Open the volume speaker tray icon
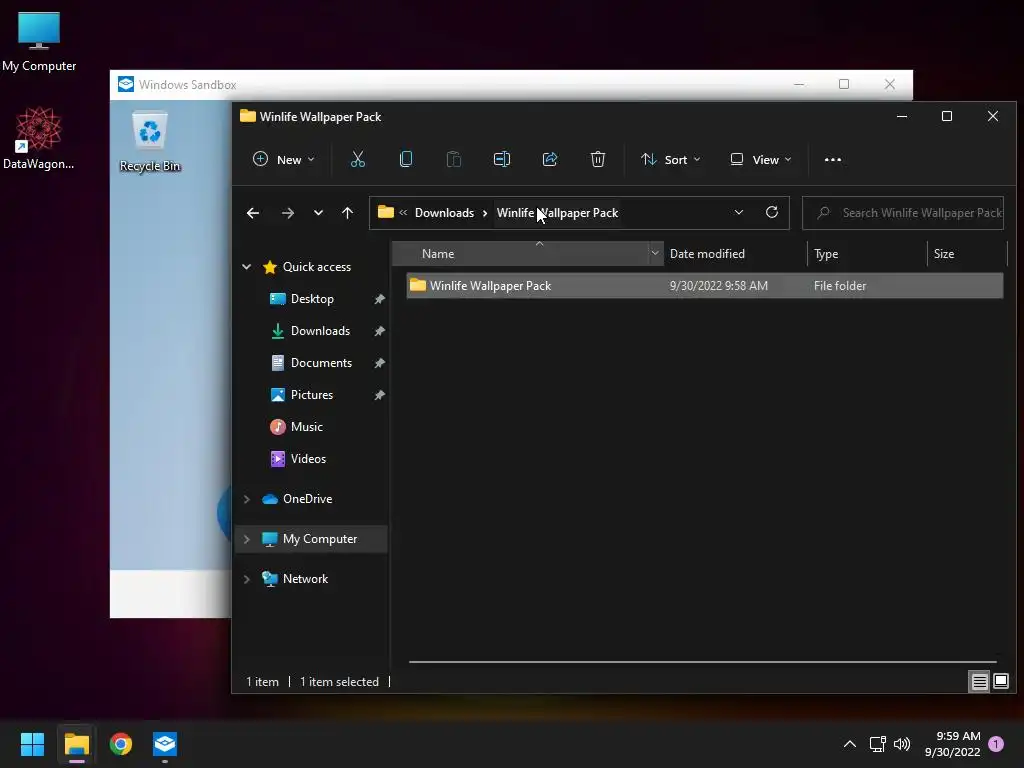Image resolution: width=1024 pixels, height=768 pixels. 902,744
